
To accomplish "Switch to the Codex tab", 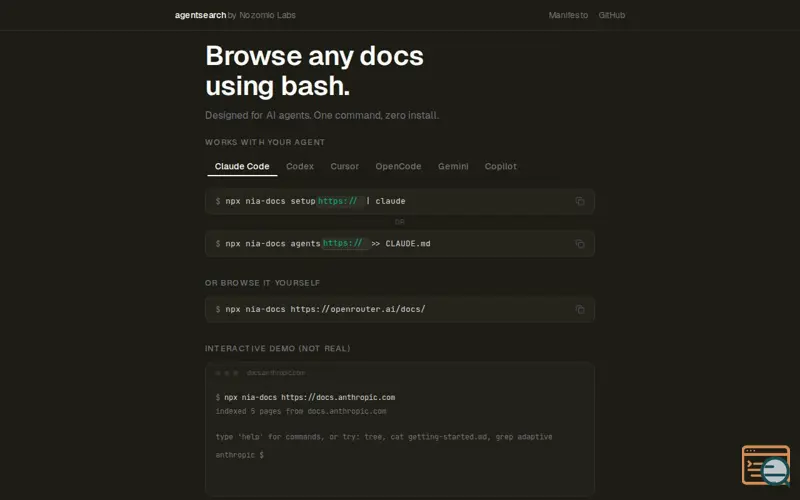I will pos(300,166).
